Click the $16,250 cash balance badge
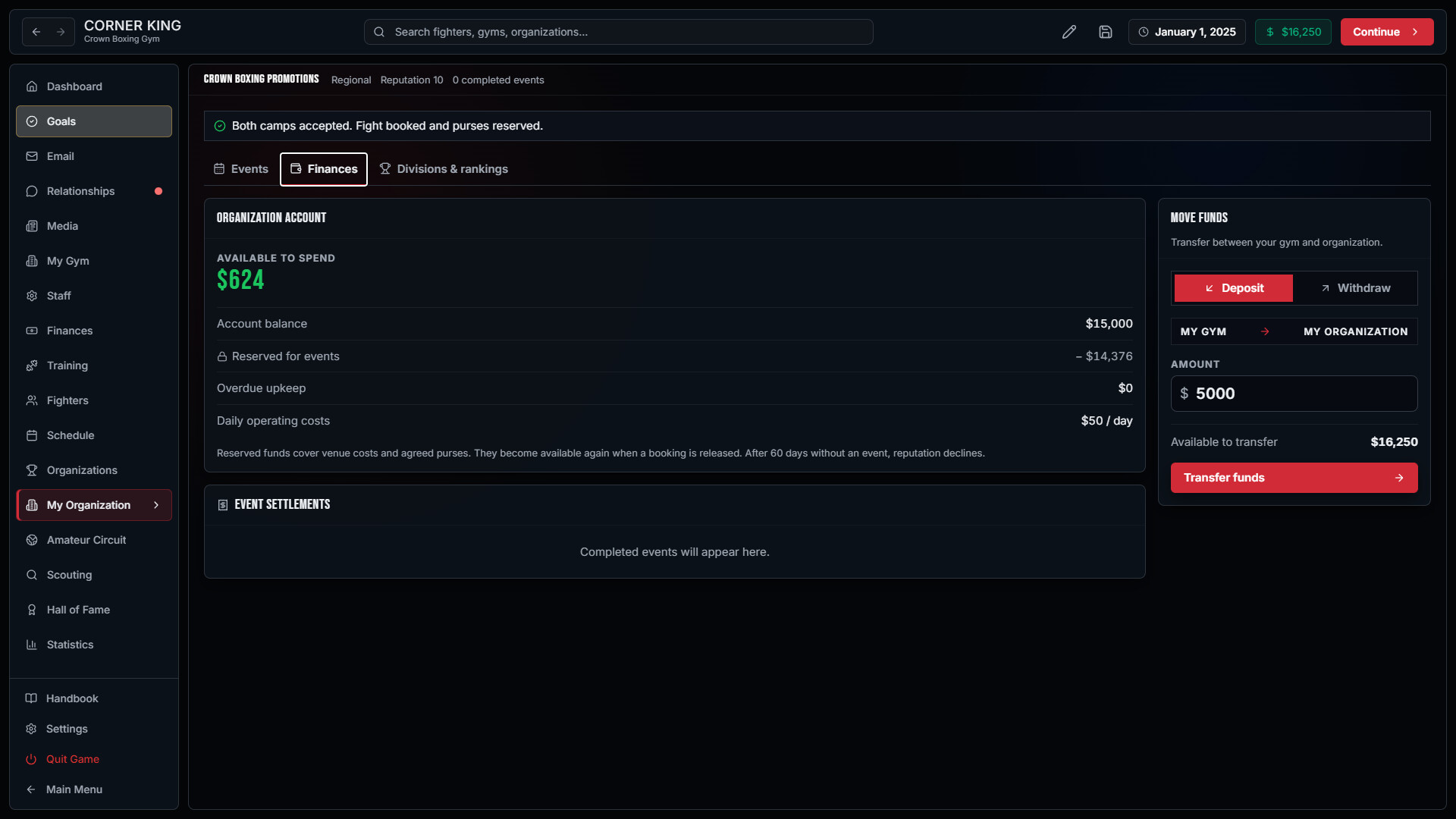This screenshot has height=819, width=1456. point(1293,32)
